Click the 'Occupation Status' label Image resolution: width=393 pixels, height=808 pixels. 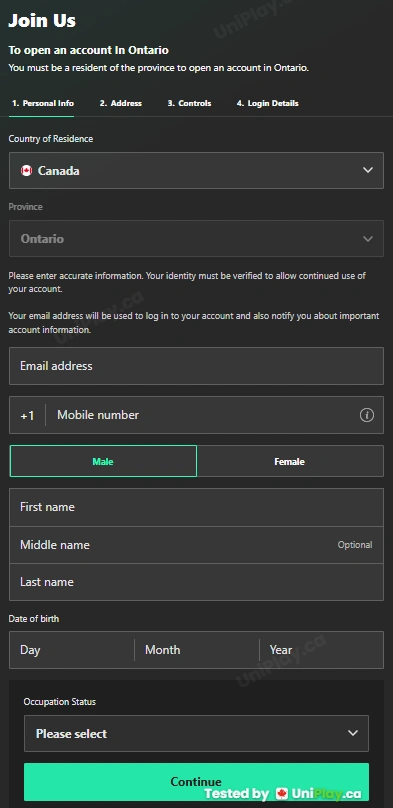click(x=60, y=702)
